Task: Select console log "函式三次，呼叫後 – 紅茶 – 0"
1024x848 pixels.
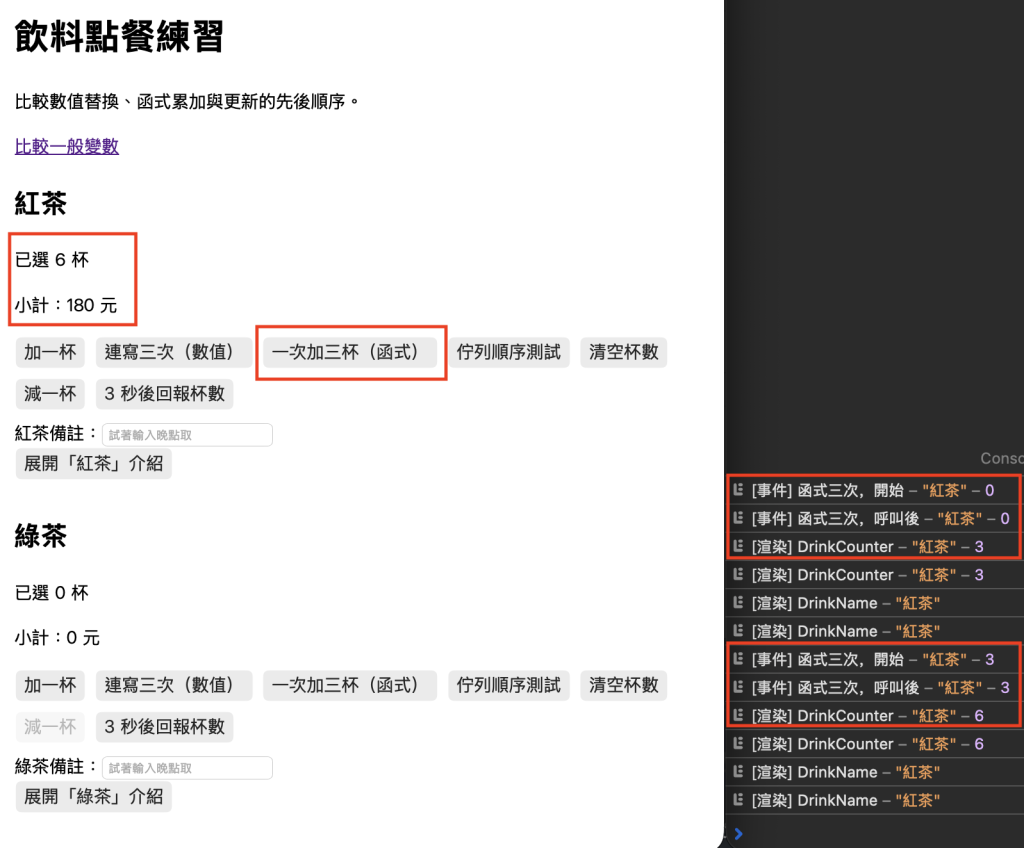Action: point(875,519)
